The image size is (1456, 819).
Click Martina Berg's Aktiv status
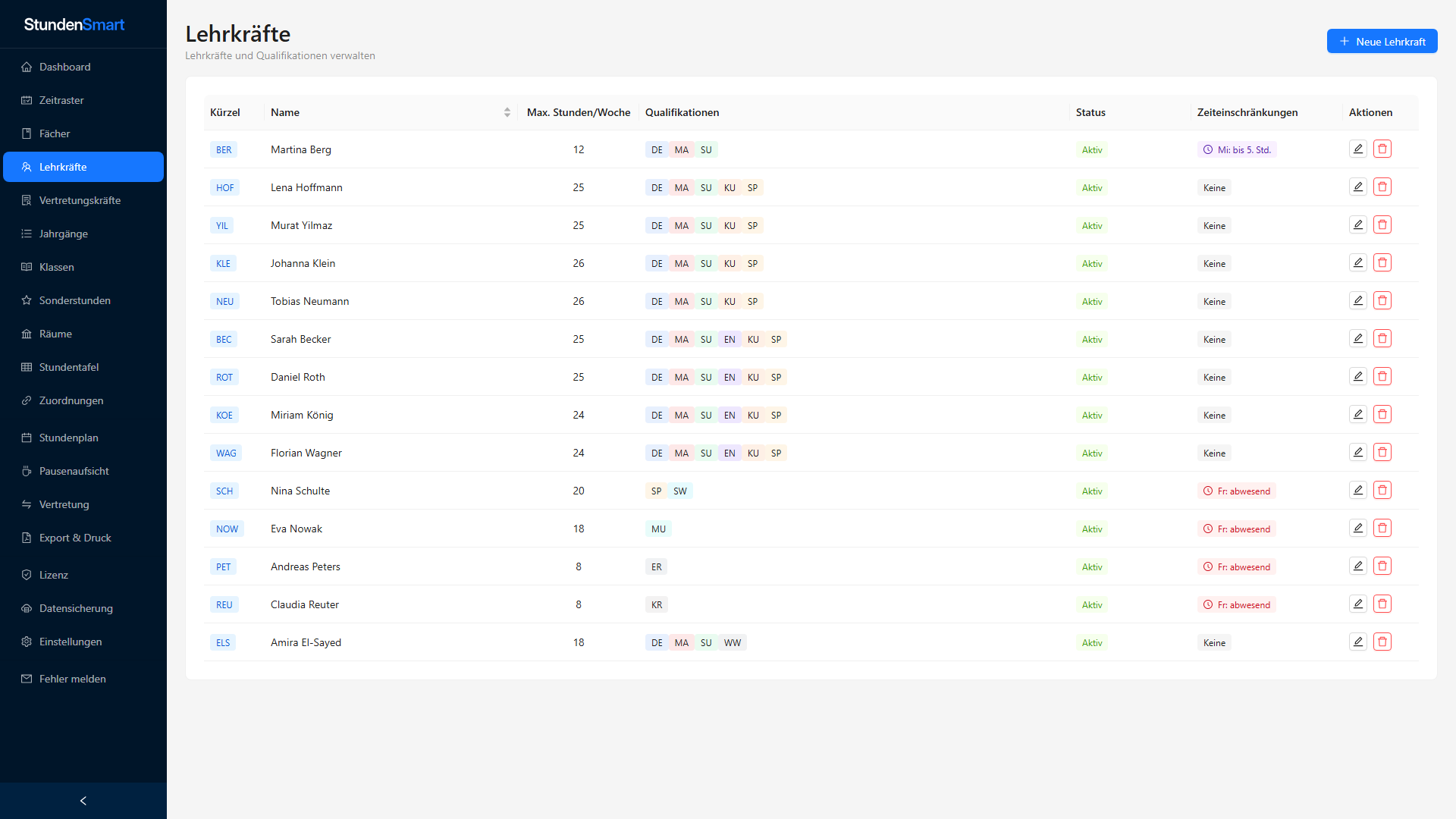tap(1092, 150)
